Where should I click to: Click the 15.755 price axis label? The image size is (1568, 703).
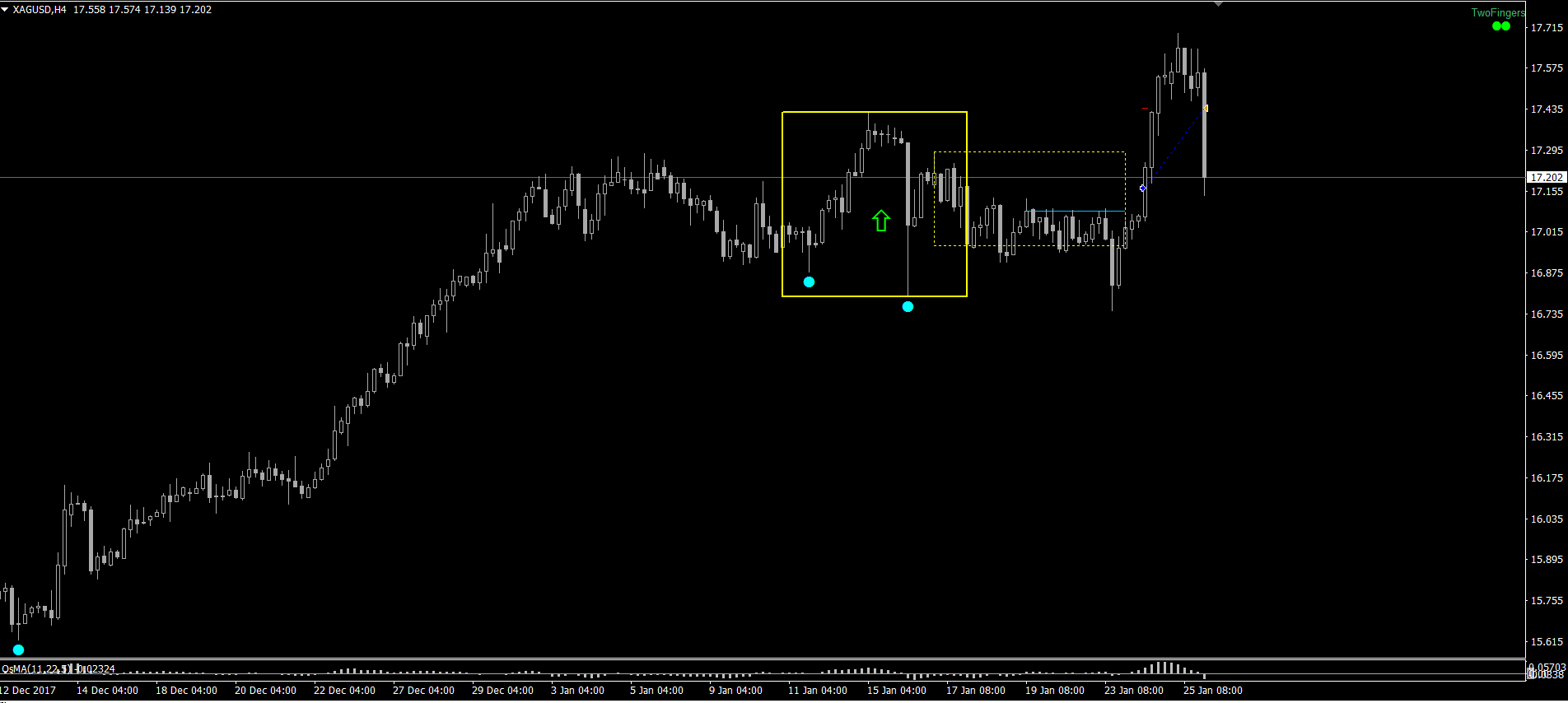tap(1547, 601)
